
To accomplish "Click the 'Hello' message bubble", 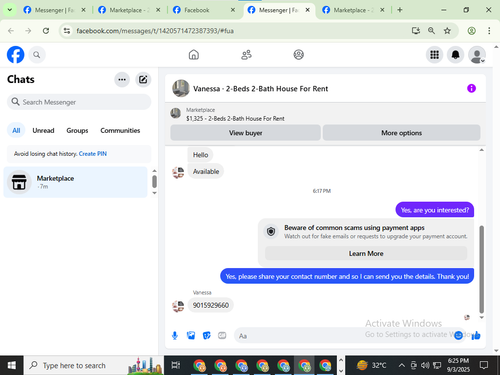I will (x=200, y=155).
